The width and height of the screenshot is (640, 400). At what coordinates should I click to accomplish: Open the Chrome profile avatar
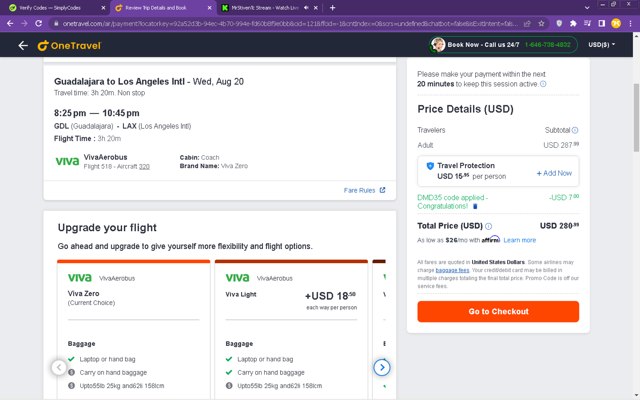[616, 24]
